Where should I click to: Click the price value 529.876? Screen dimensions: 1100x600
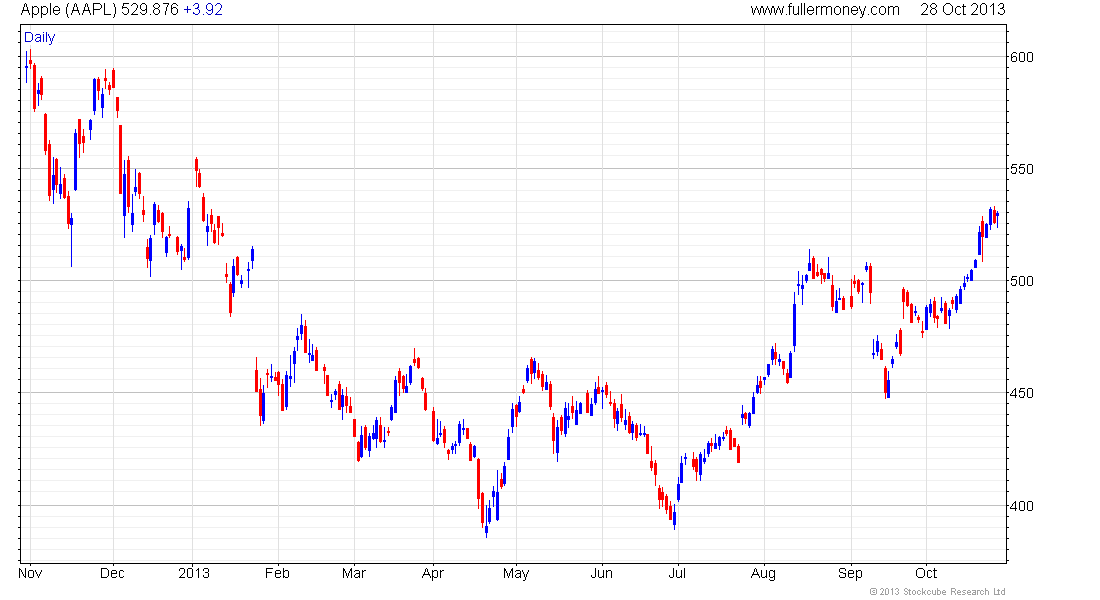(x=149, y=10)
